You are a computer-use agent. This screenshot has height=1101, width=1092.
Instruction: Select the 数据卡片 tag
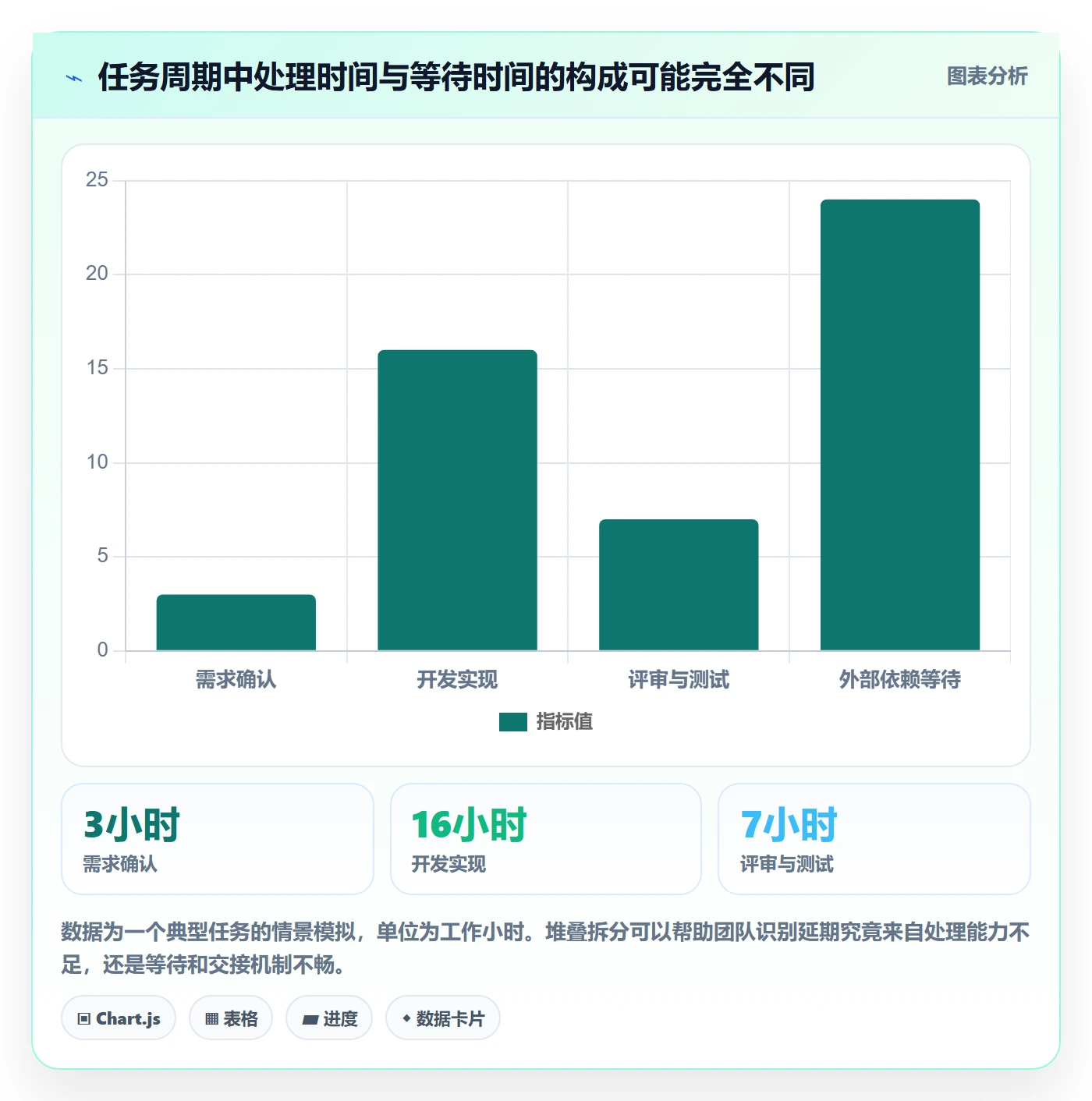pyautogui.click(x=443, y=1018)
